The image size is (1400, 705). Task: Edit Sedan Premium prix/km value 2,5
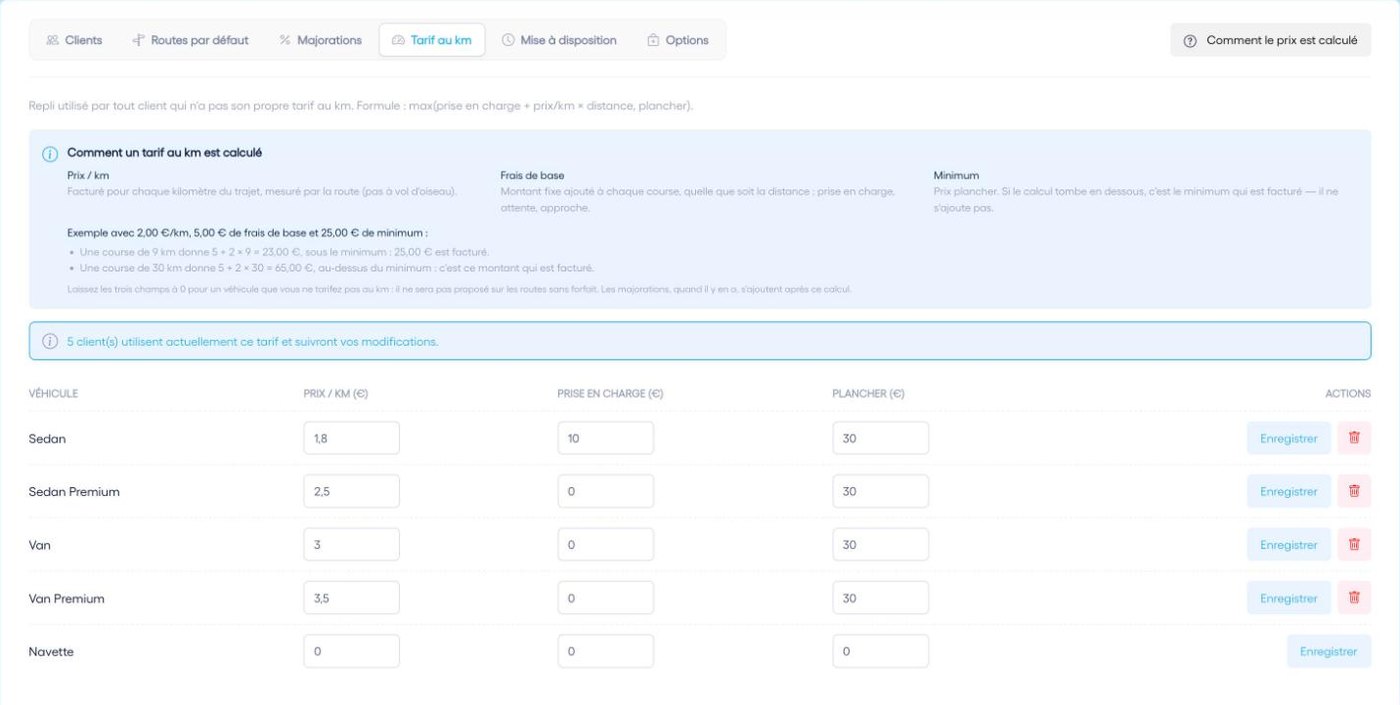[x=352, y=491]
